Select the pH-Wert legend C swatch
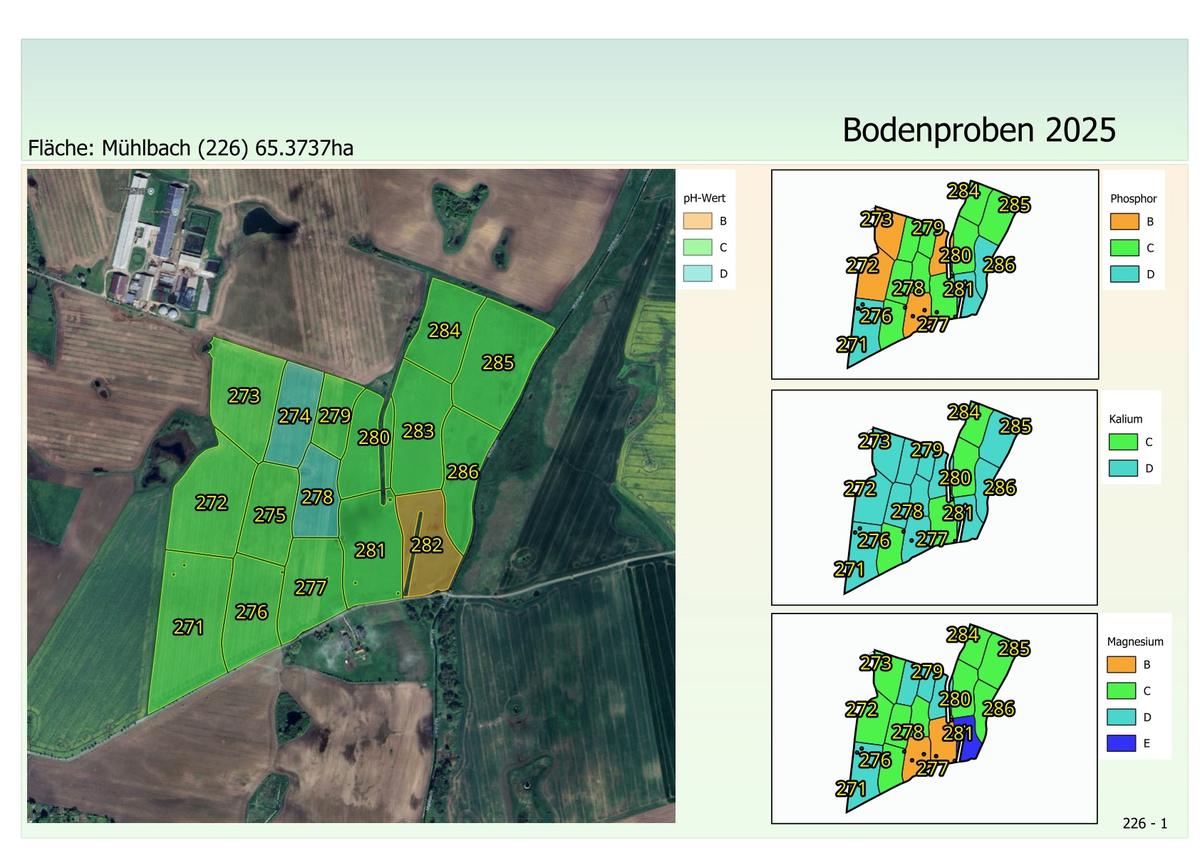The height and width of the screenshot is (848, 1200). tap(698, 247)
